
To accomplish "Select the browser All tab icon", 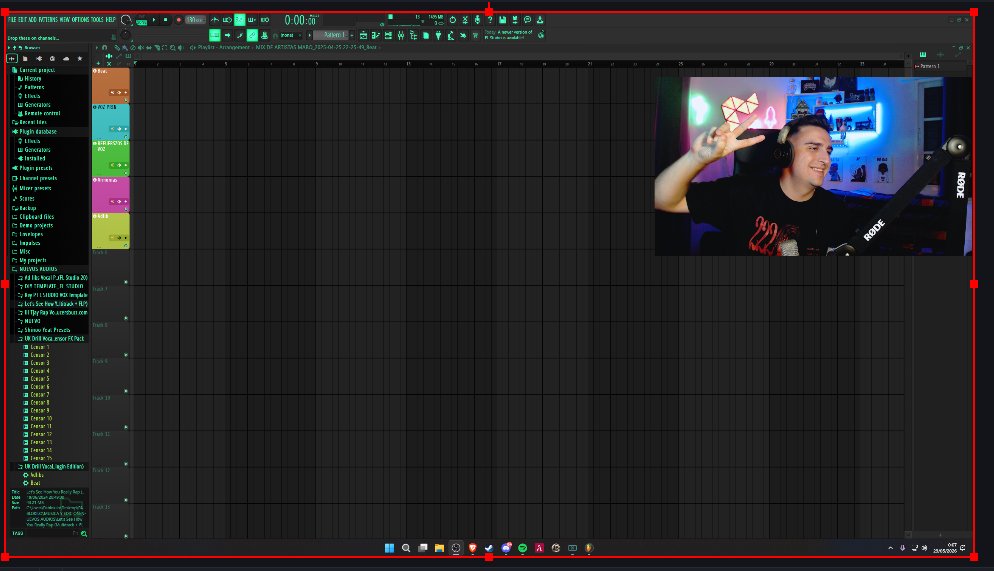I will pyautogui.click(x=11, y=58).
